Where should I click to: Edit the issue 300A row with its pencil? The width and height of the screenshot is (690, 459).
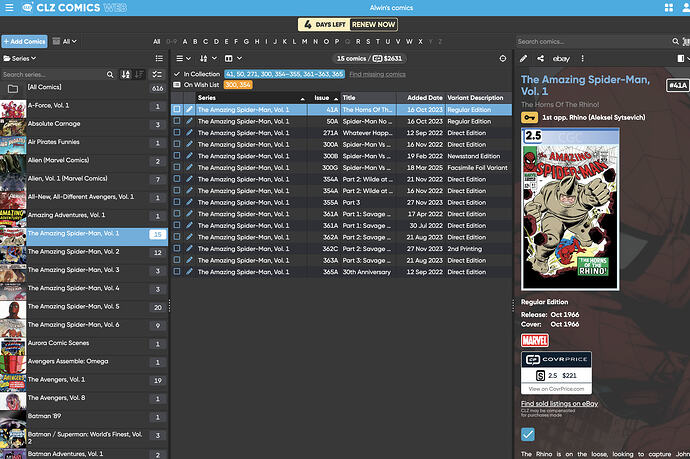pos(189,144)
